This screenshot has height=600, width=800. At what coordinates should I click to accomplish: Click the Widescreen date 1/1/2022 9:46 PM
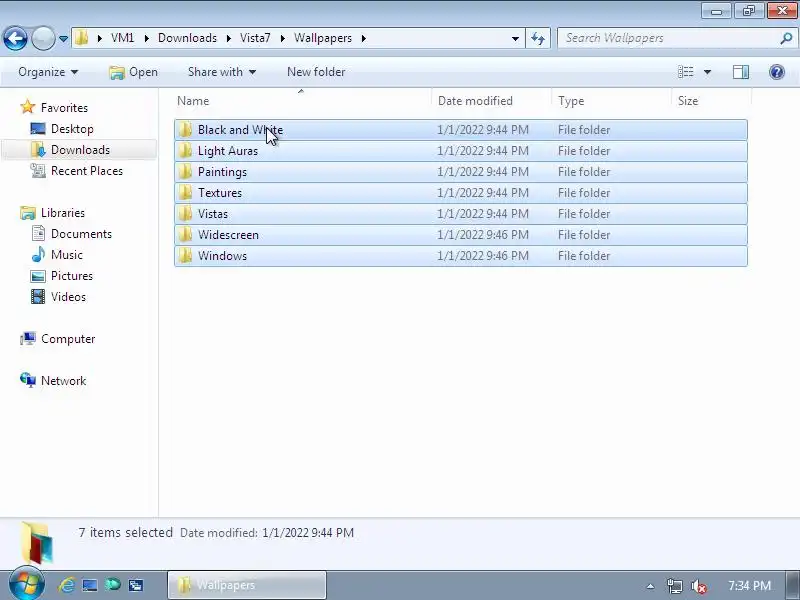[x=483, y=235]
